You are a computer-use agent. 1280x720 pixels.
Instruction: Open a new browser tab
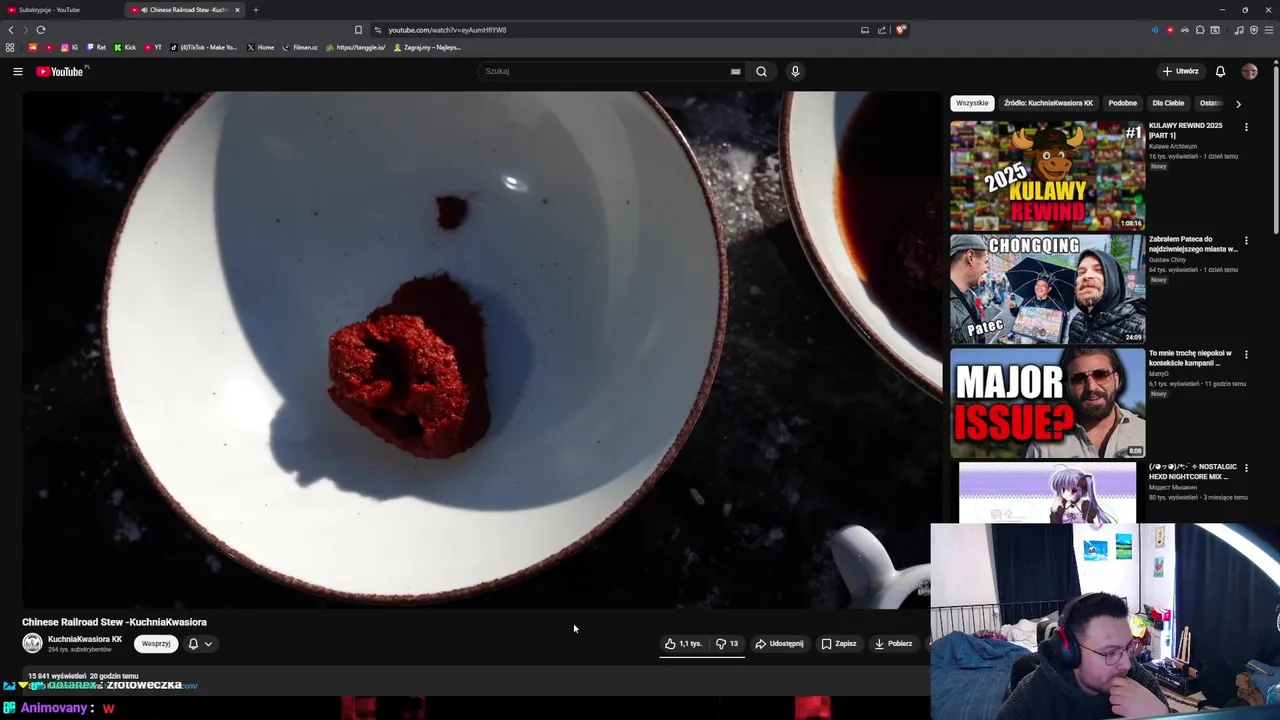(255, 10)
